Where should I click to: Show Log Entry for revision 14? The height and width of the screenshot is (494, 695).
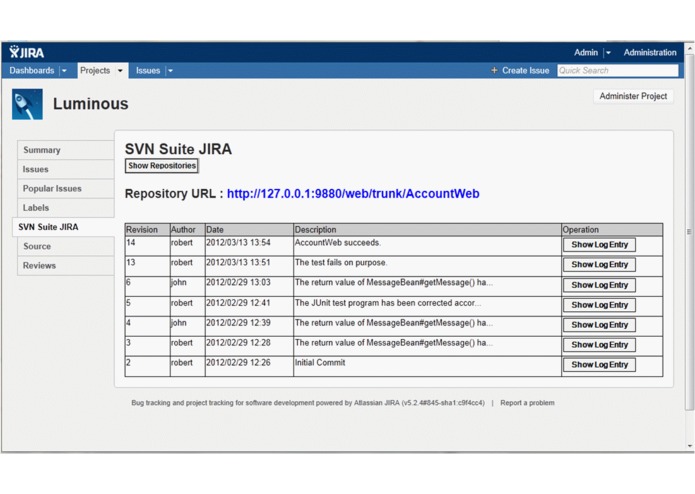click(x=599, y=245)
